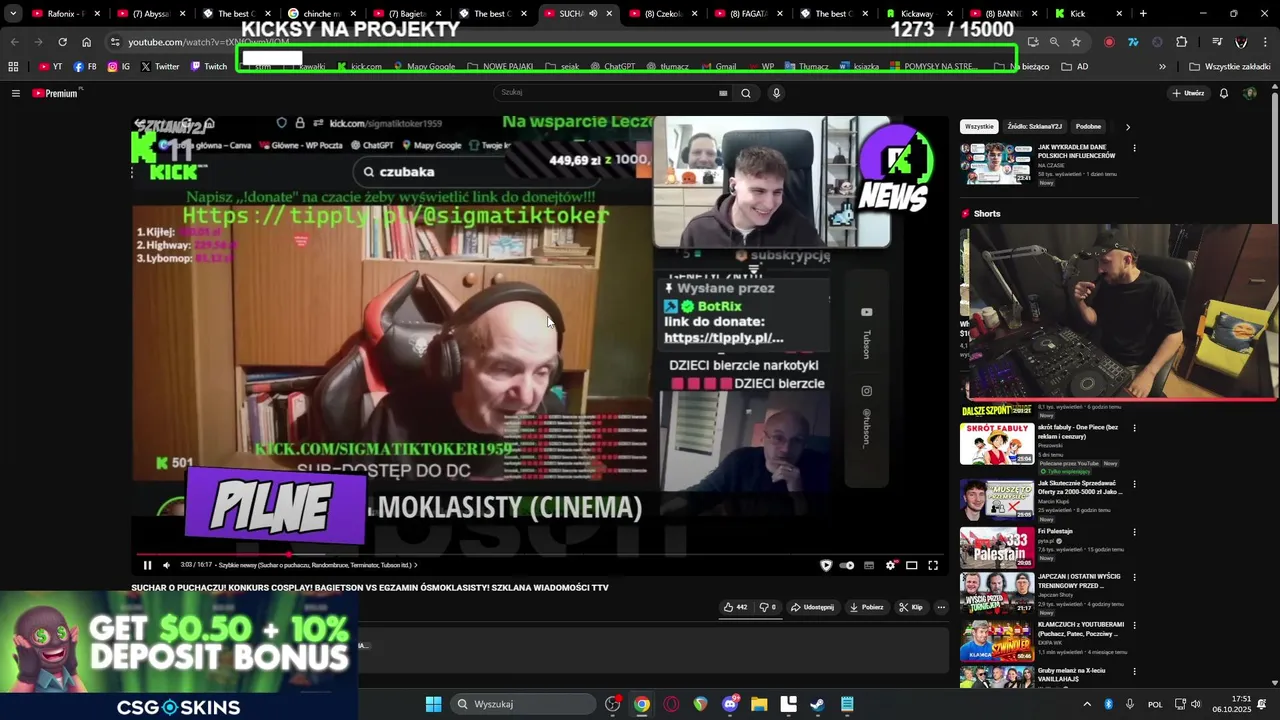The image size is (1280, 720).
Task: Dislike the video
Action: (768, 607)
